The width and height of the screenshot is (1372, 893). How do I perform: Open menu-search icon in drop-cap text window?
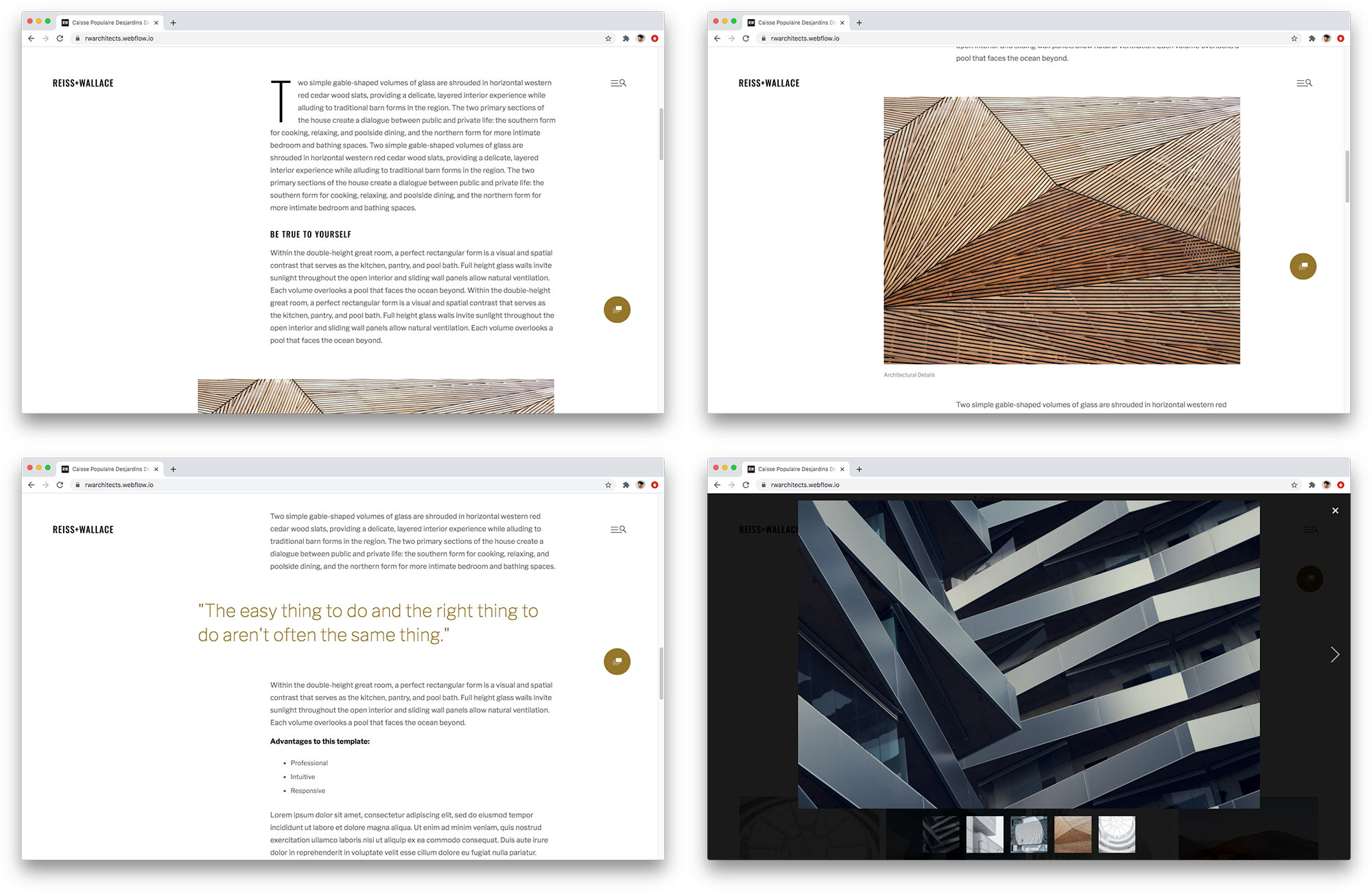point(618,83)
